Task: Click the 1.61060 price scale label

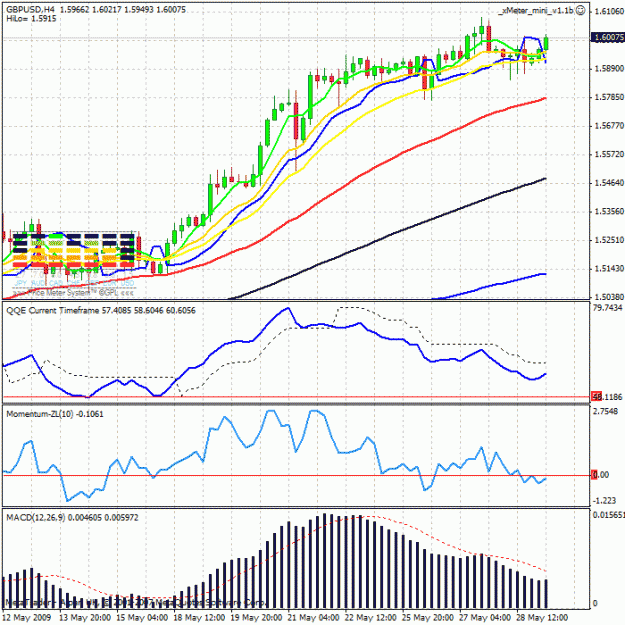Action: pyautogui.click(x=609, y=11)
